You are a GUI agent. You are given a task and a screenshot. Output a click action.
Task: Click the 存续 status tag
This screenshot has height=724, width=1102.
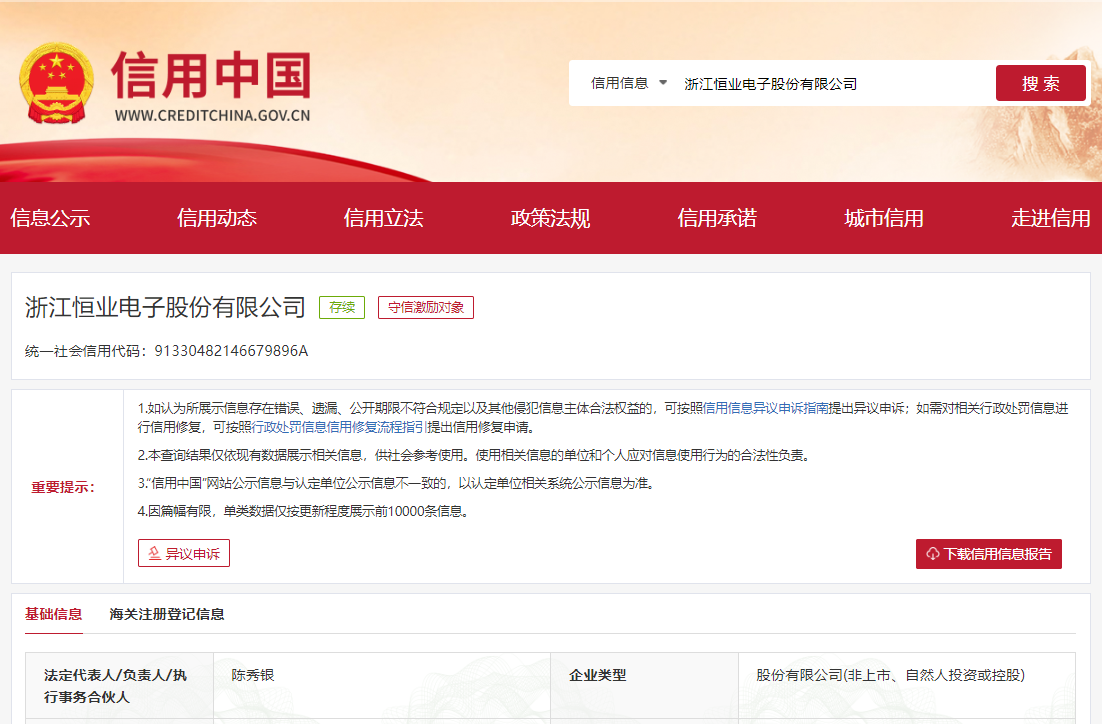[342, 307]
